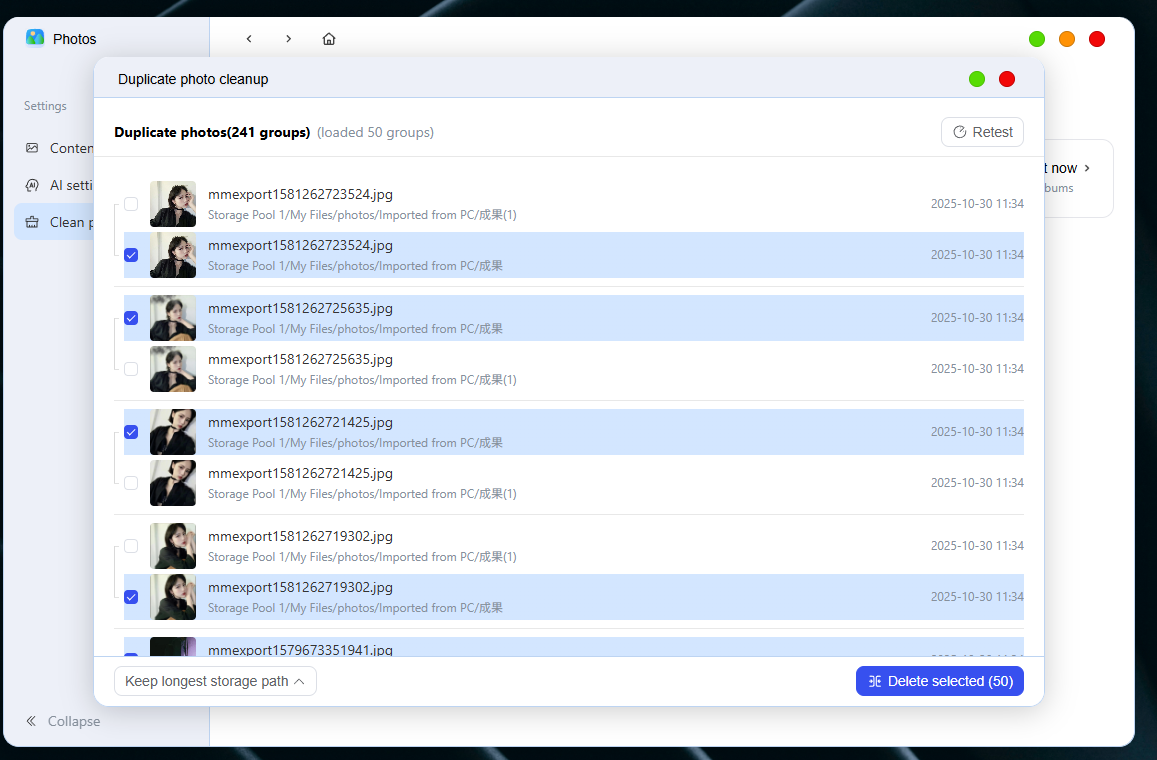Screen dimensions: 1157x760
Task: Open thumbnail of mmexport1581262723524.jpg in 成果(1)
Action: point(173,204)
